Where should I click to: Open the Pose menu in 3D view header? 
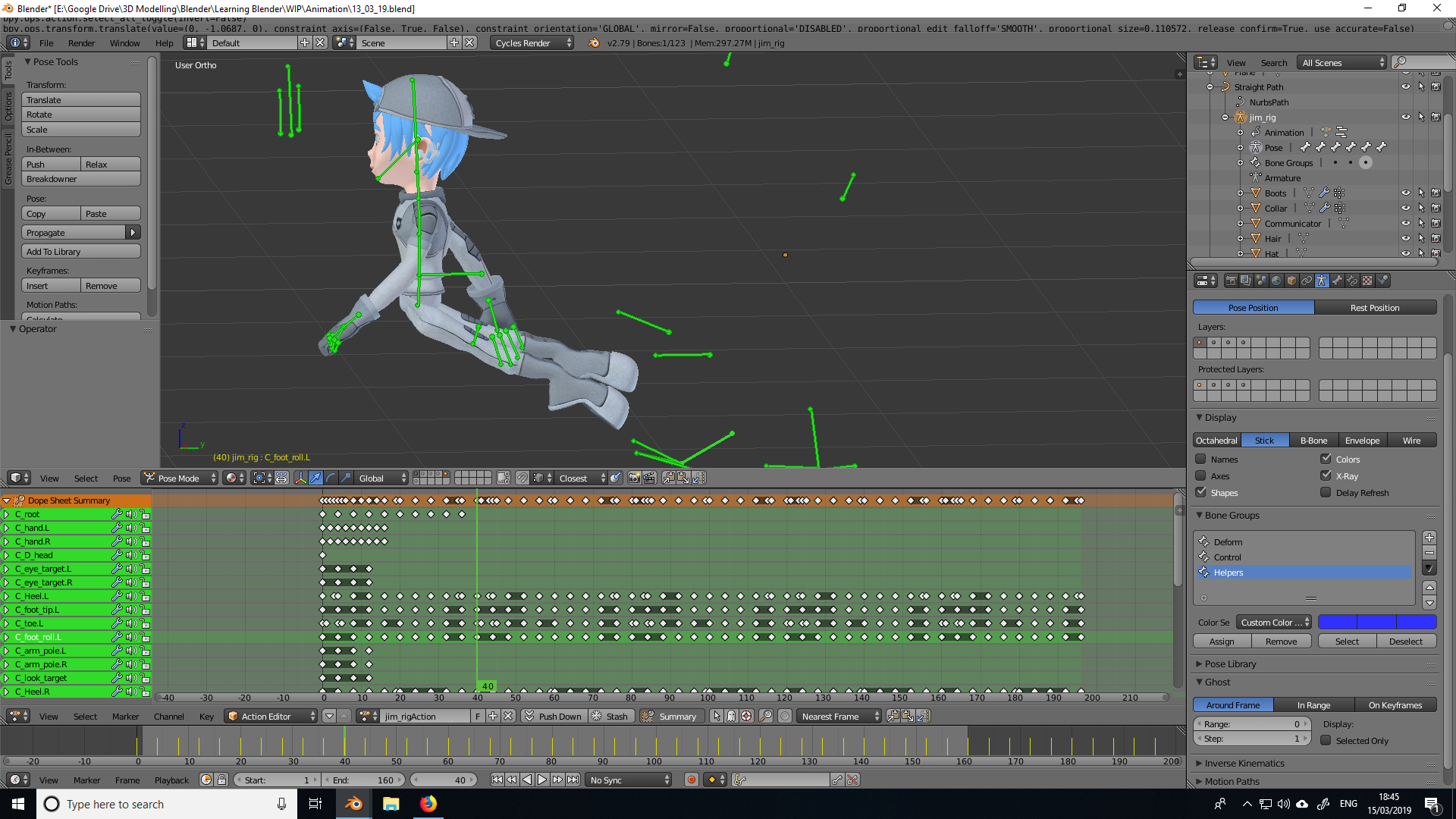tap(121, 479)
